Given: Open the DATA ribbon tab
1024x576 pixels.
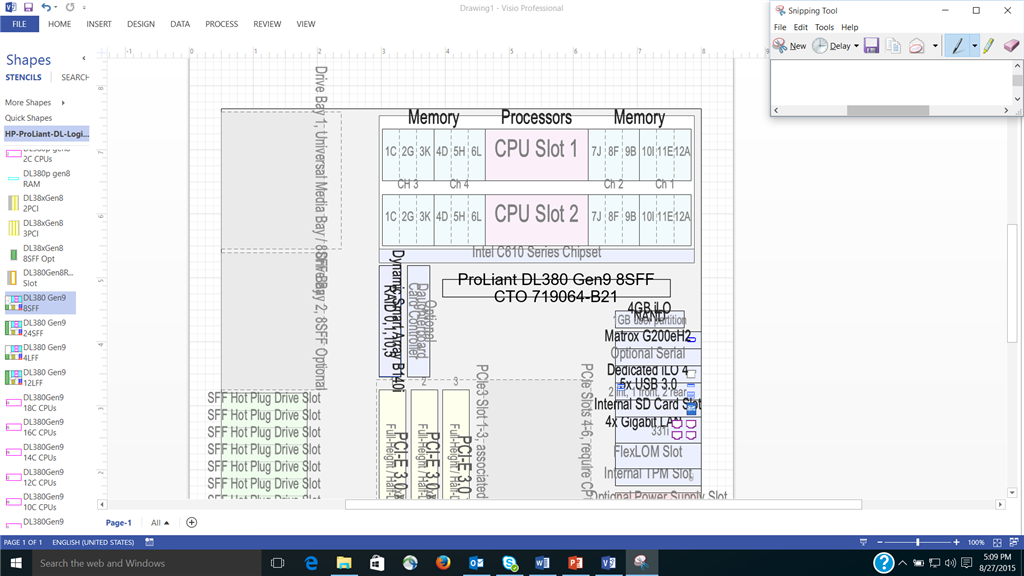Looking at the screenshot, I should pos(180,24).
